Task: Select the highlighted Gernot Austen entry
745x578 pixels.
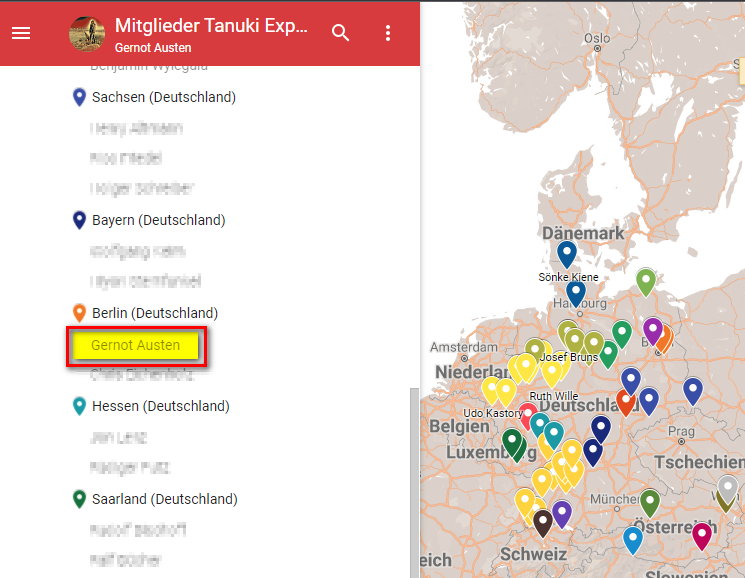Action: 136,346
